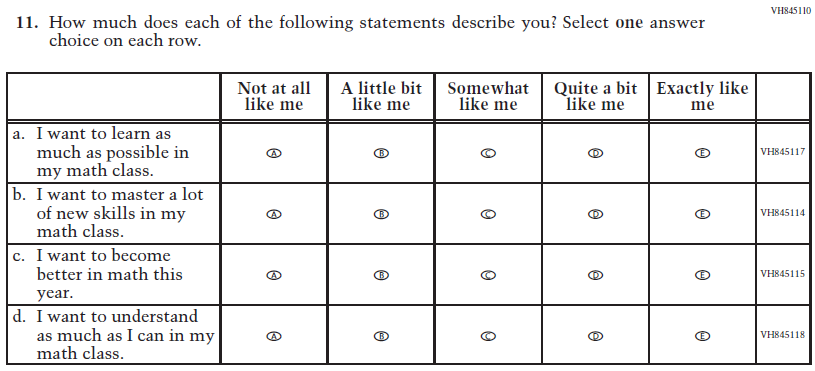The height and width of the screenshot is (371, 815).
Task: Mark bubble C for mastering new skills
Action: tap(488, 214)
